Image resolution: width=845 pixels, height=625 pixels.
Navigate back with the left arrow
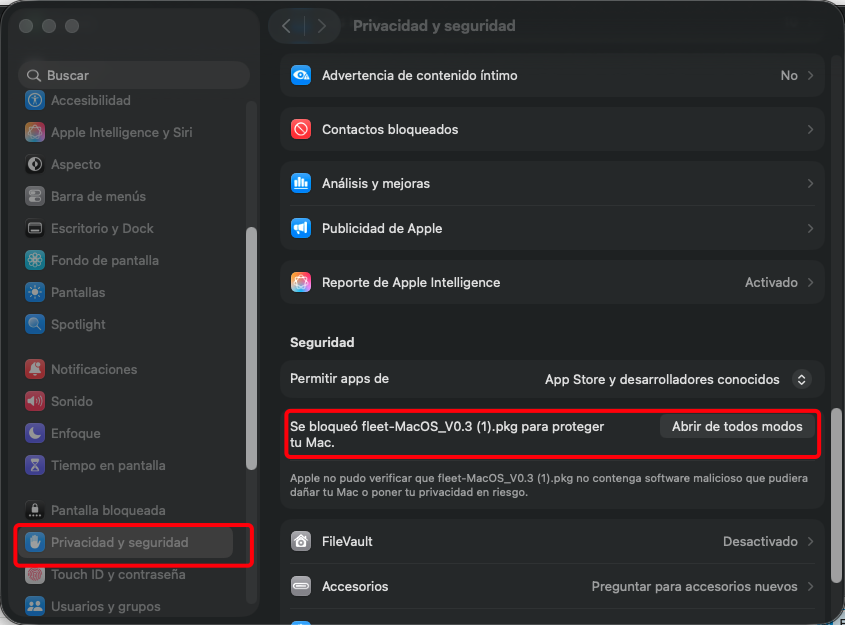click(x=287, y=26)
